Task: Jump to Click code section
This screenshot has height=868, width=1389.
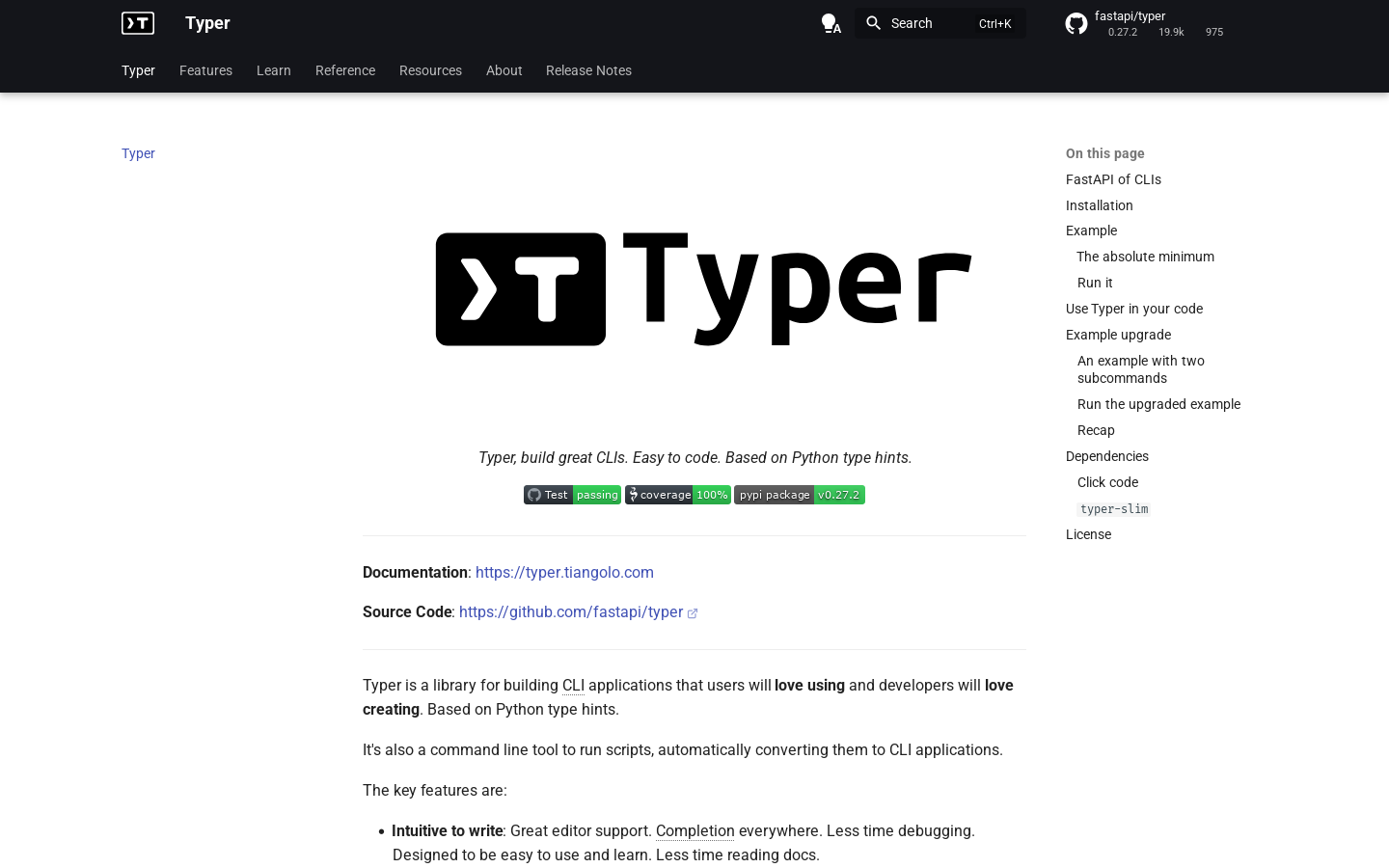Action: pyautogui.click(x=1107, y=482)
